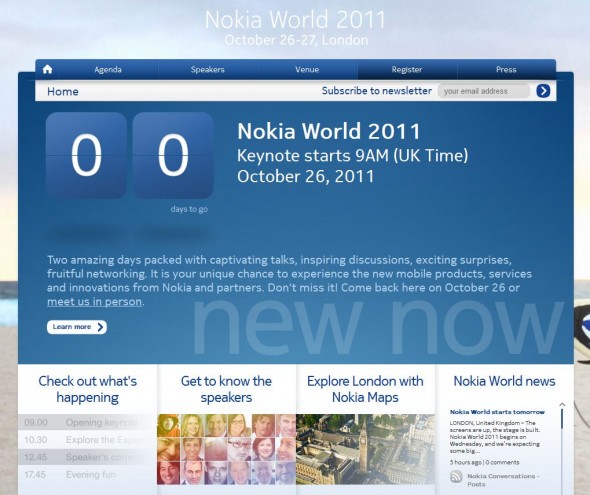Click the 'days to go' countdown label
The width and height of the screenshot is (590, 495).
189,209
